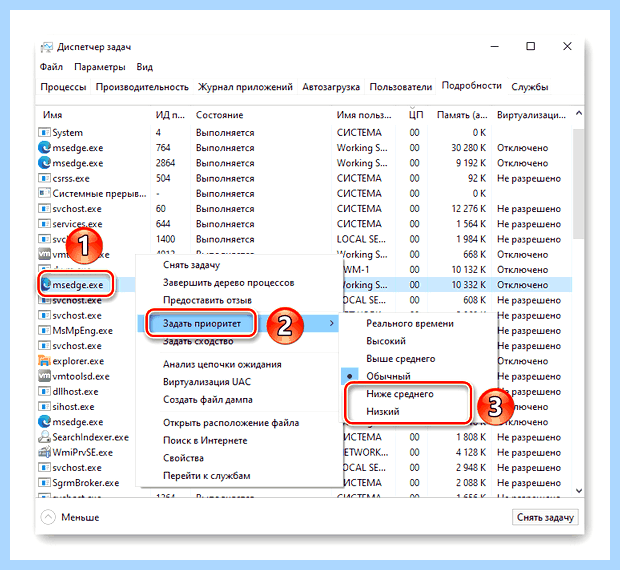Select the Подробности tab
This screenshot has height=570, width=620.
click(471, 85)
